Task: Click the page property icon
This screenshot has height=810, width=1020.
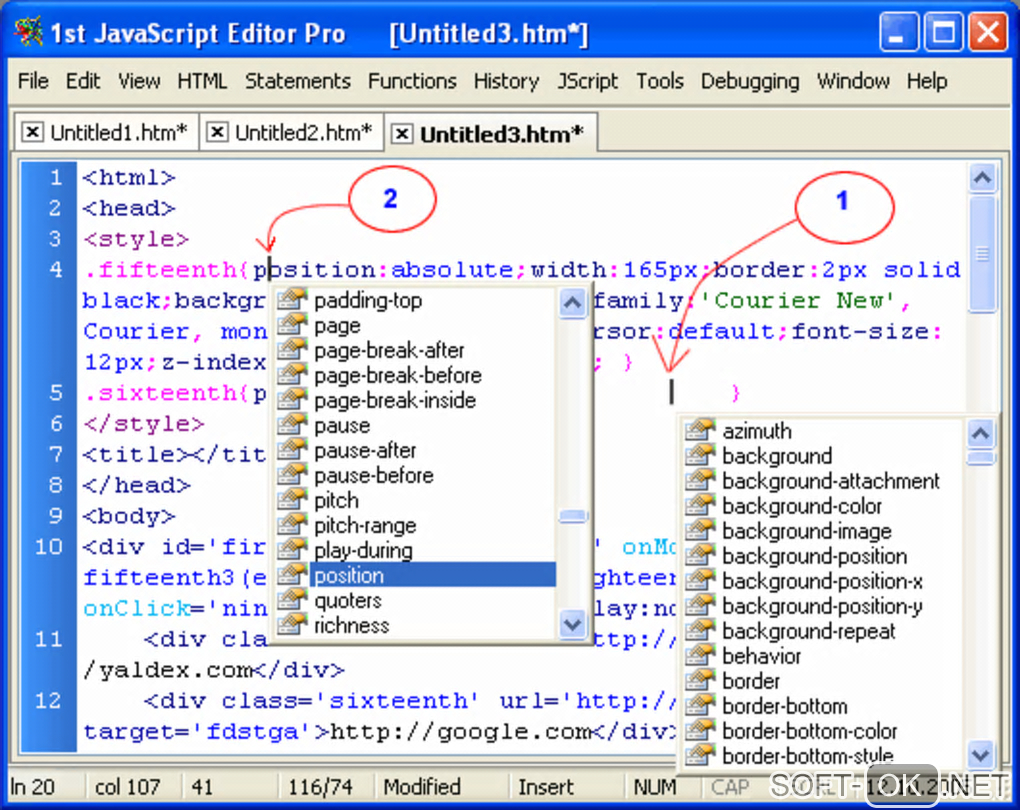Action: tap(292, 325)
